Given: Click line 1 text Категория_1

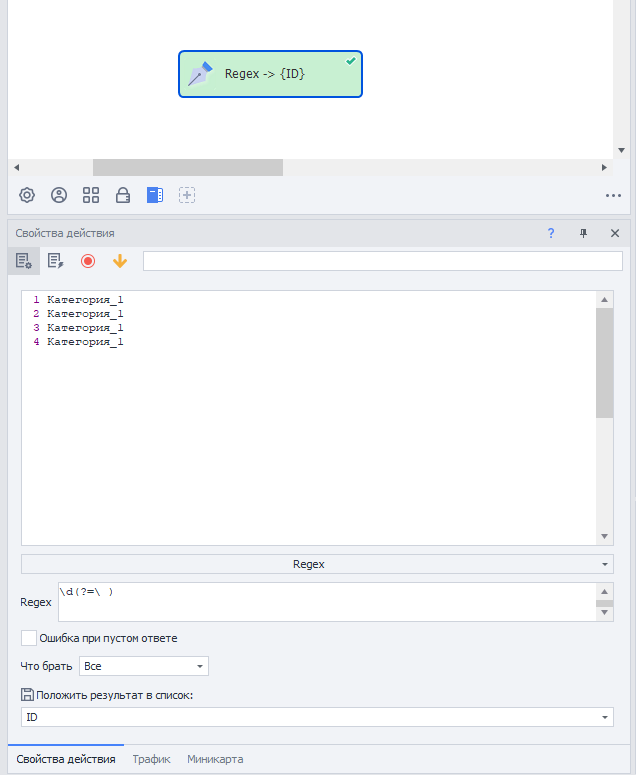Looking at the screenshot, I should coord(85,300).
